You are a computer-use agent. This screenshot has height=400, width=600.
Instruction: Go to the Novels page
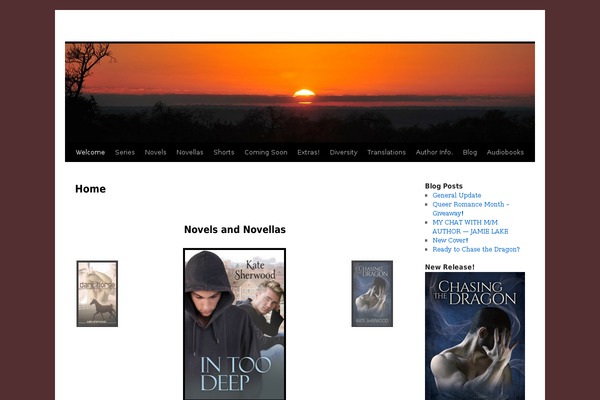point(155,152)
